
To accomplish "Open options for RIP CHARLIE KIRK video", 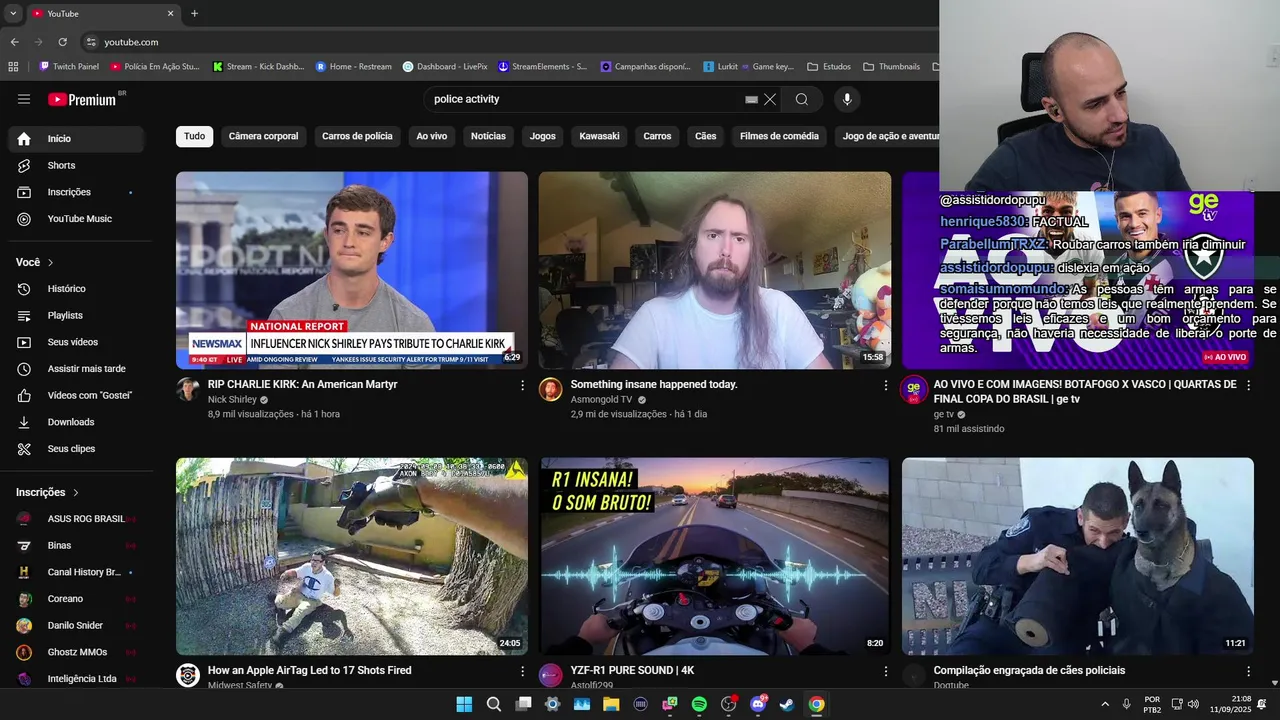I will click(522, 385).
